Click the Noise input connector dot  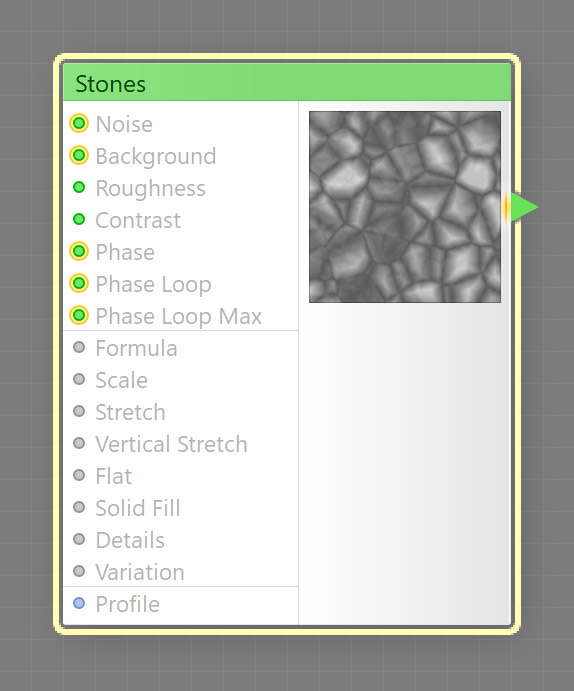[x=79, y=123]
